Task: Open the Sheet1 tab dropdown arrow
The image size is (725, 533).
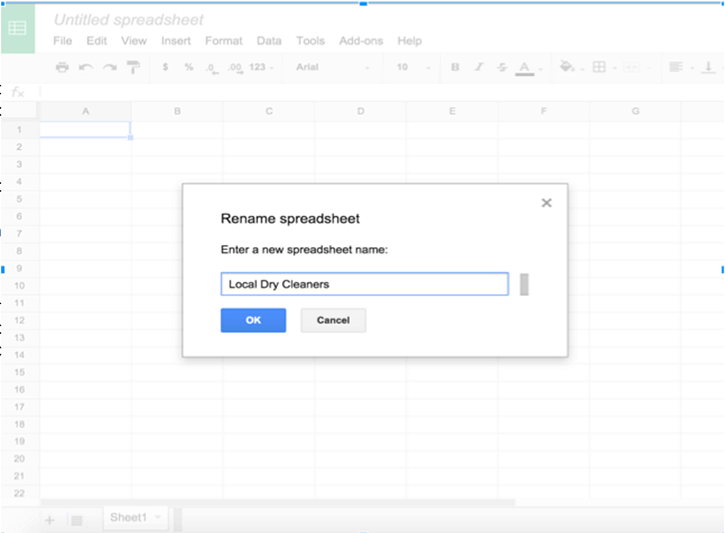Action: click(158, 517)
